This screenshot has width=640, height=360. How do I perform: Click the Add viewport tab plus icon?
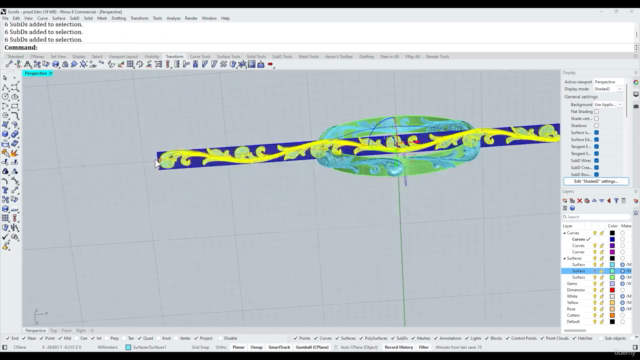pyautogui.click(x=92, y=331)
